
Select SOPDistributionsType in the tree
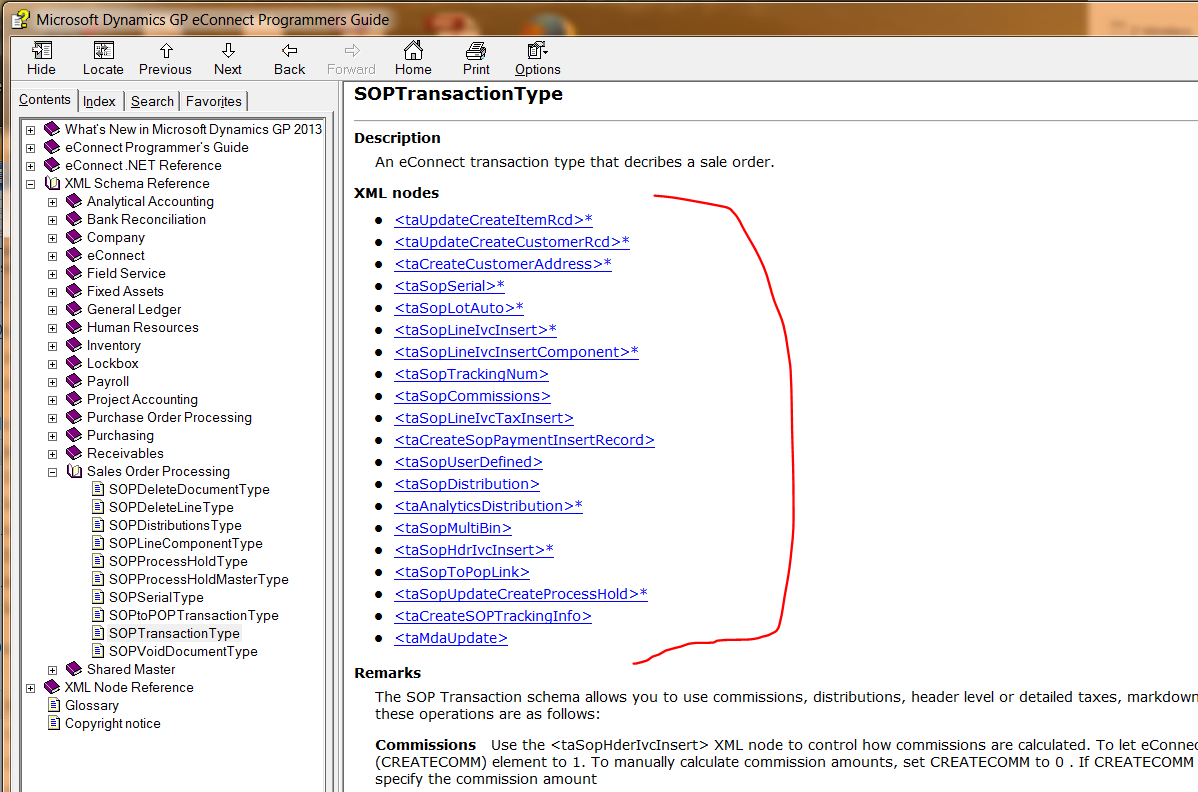coord(175,525)
